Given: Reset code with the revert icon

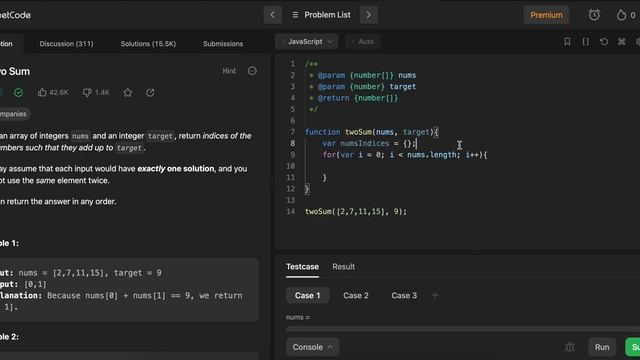Looking at the screenshot, I should tap(604, 42).
